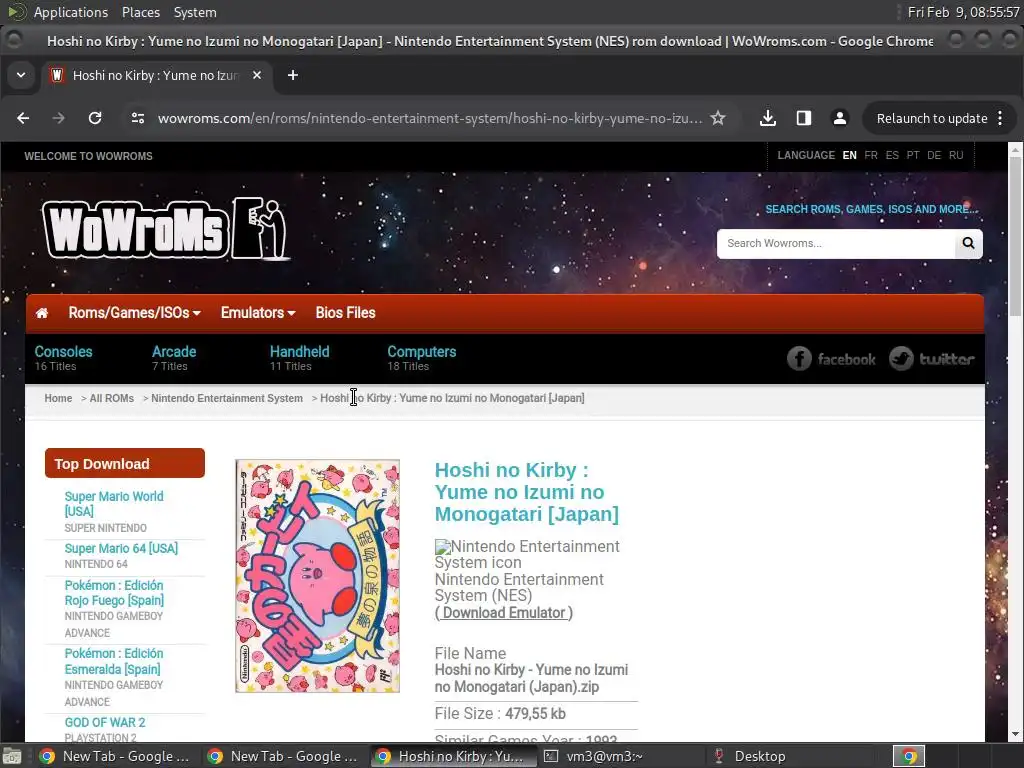
Task: Open the Bios Files menu item
Action: (x=345, y=313)
